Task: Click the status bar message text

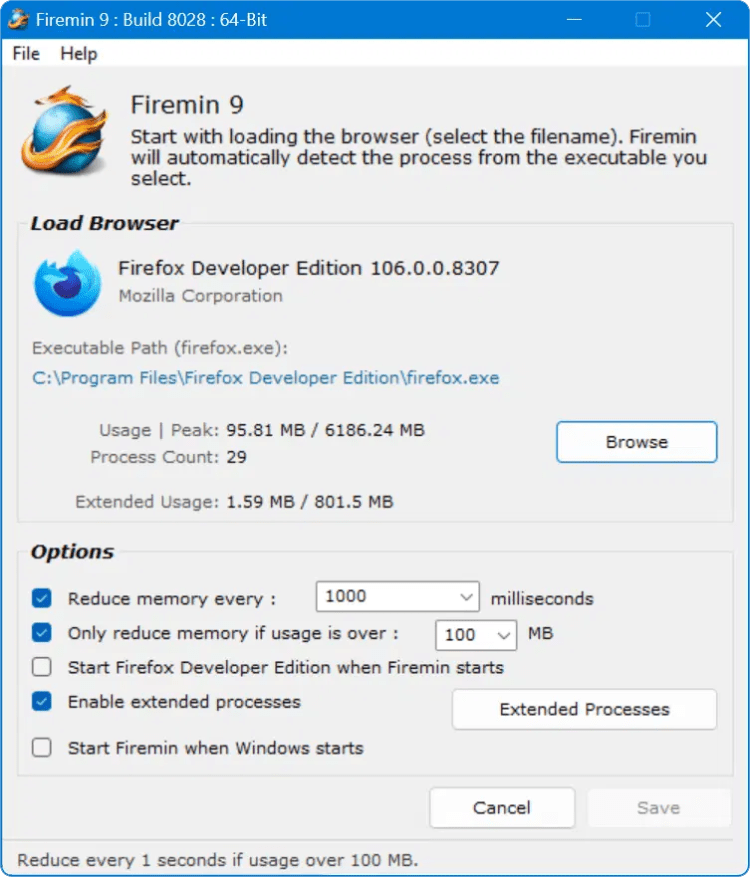Action: (218, 860)
